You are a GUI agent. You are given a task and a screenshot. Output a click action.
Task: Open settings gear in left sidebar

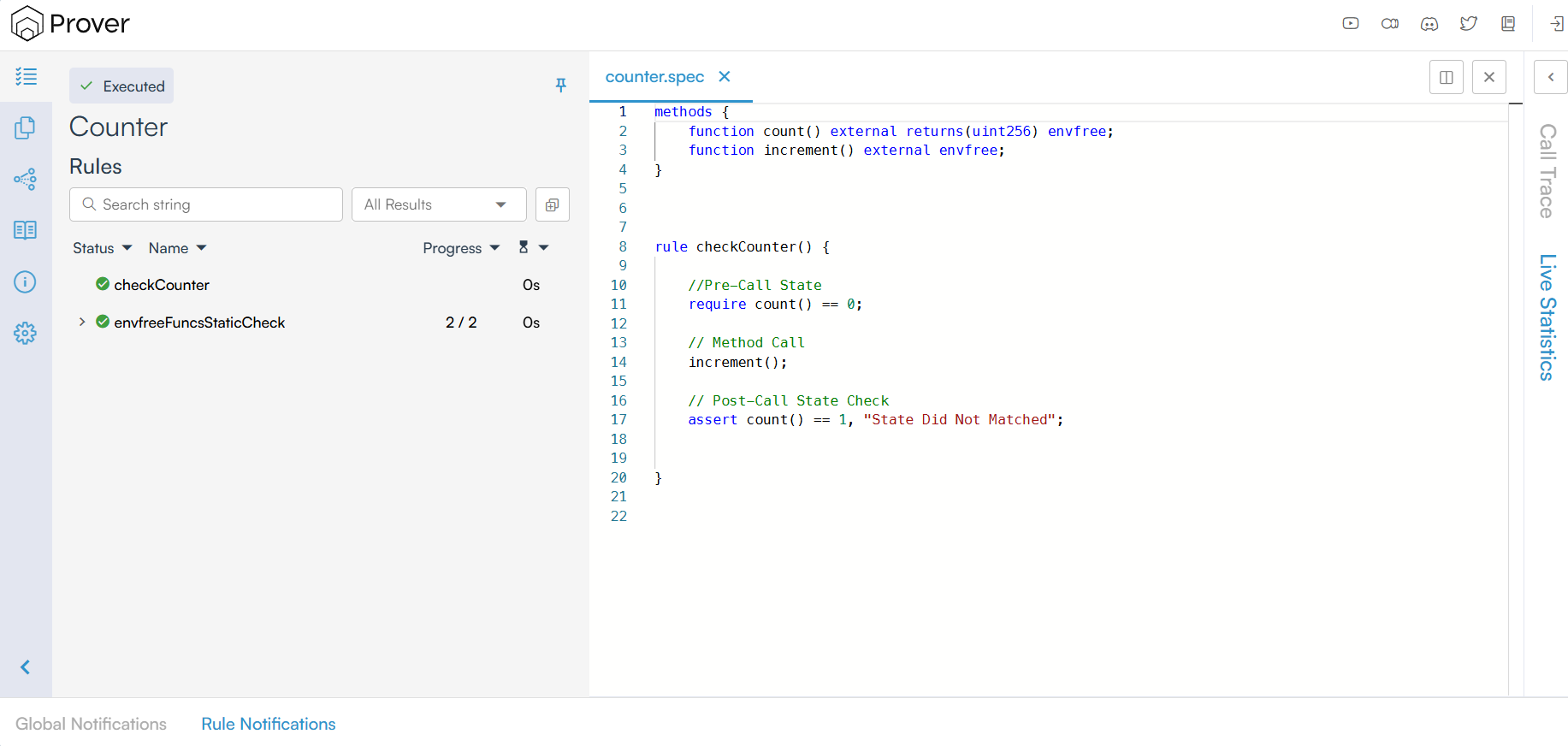(26, 333)
